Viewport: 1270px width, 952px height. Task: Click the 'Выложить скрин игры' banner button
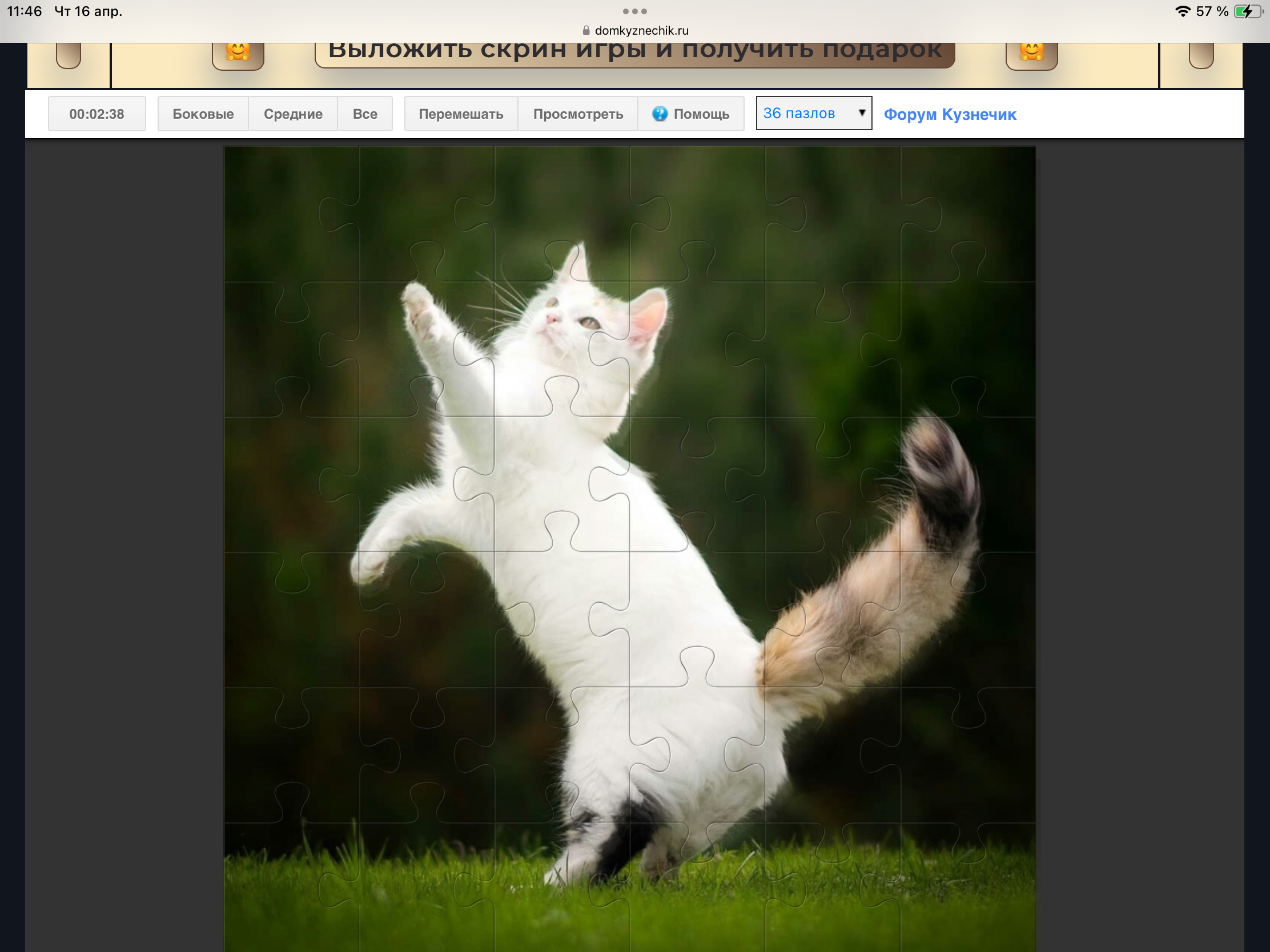click(x=634, y=53)
